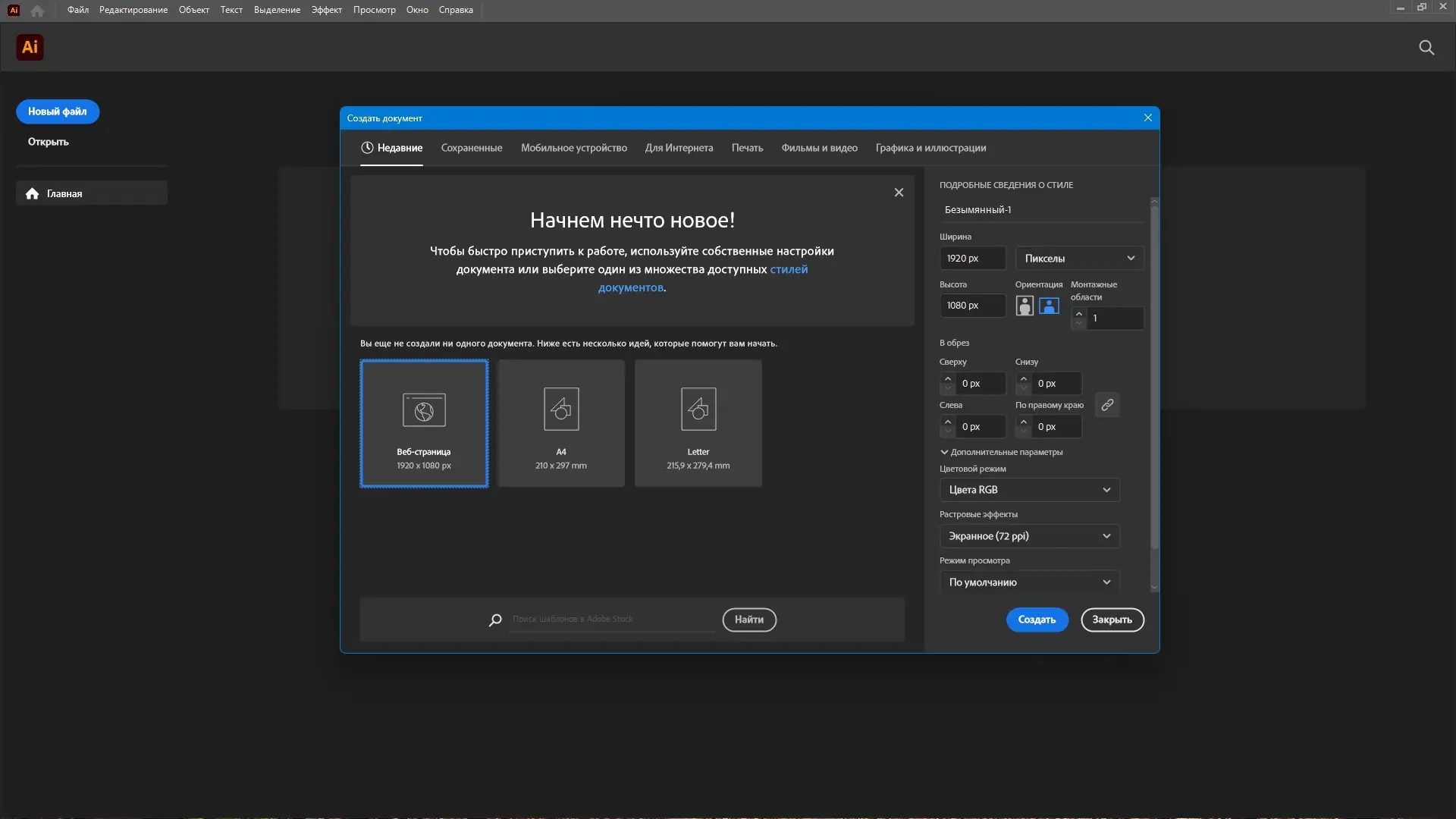The image size is (1456, 819).
Task: Click the magnifier icon in Adobe Stock search
Action: click(494, 620)
